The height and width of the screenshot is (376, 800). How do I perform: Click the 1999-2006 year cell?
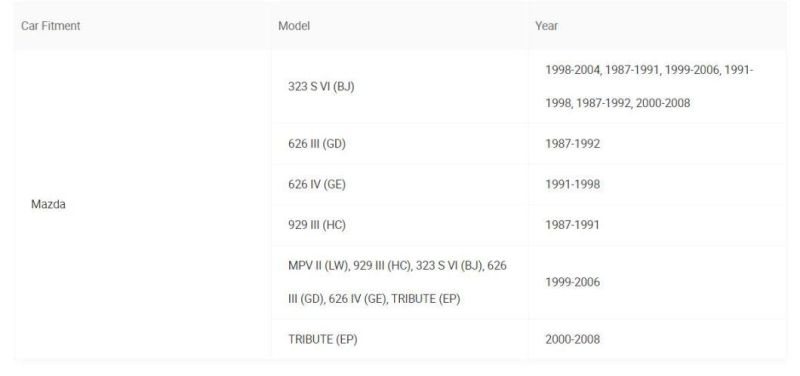coord(657,282)
